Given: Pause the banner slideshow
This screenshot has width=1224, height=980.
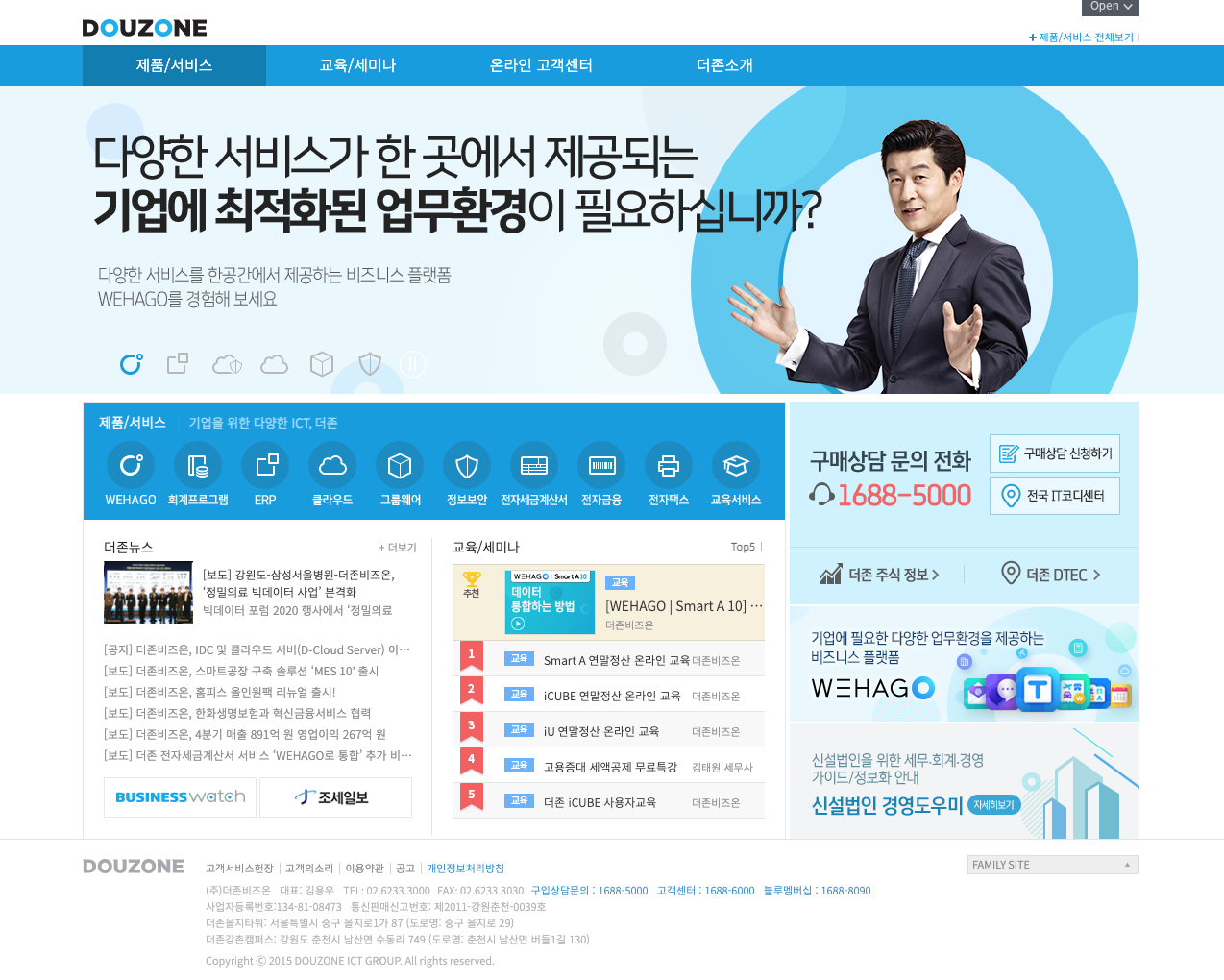Looking at the screenshot, I should click(x=413, y=364).
